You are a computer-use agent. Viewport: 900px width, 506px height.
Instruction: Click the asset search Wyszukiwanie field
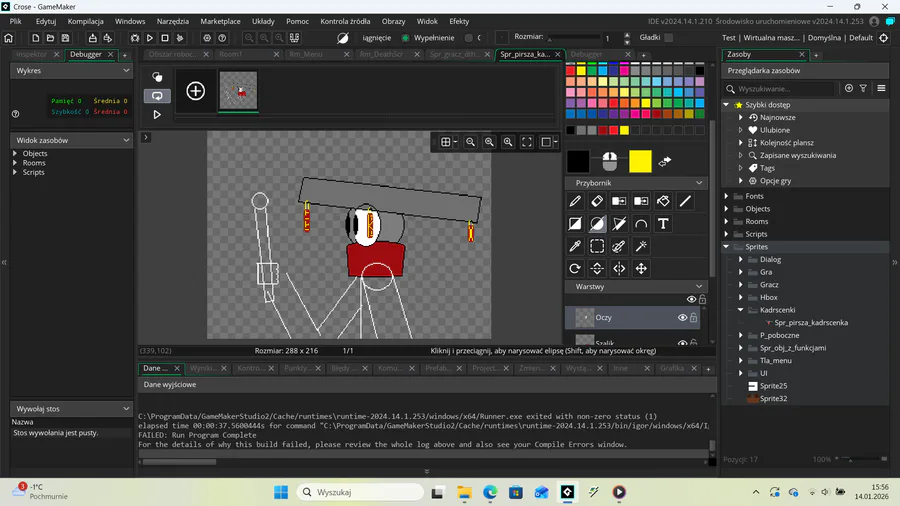(779, 89)
